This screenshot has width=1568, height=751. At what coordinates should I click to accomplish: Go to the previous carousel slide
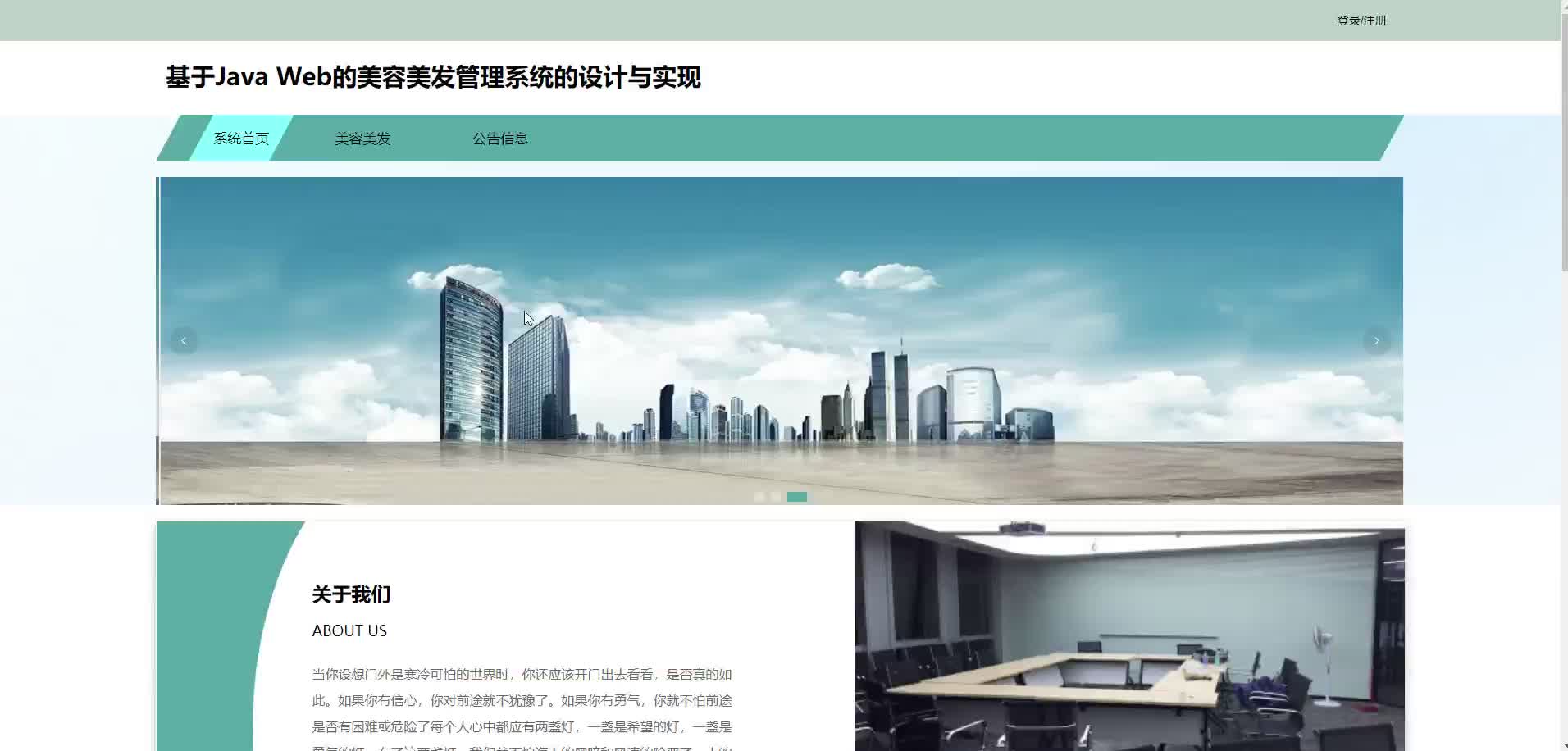point(184,340)
